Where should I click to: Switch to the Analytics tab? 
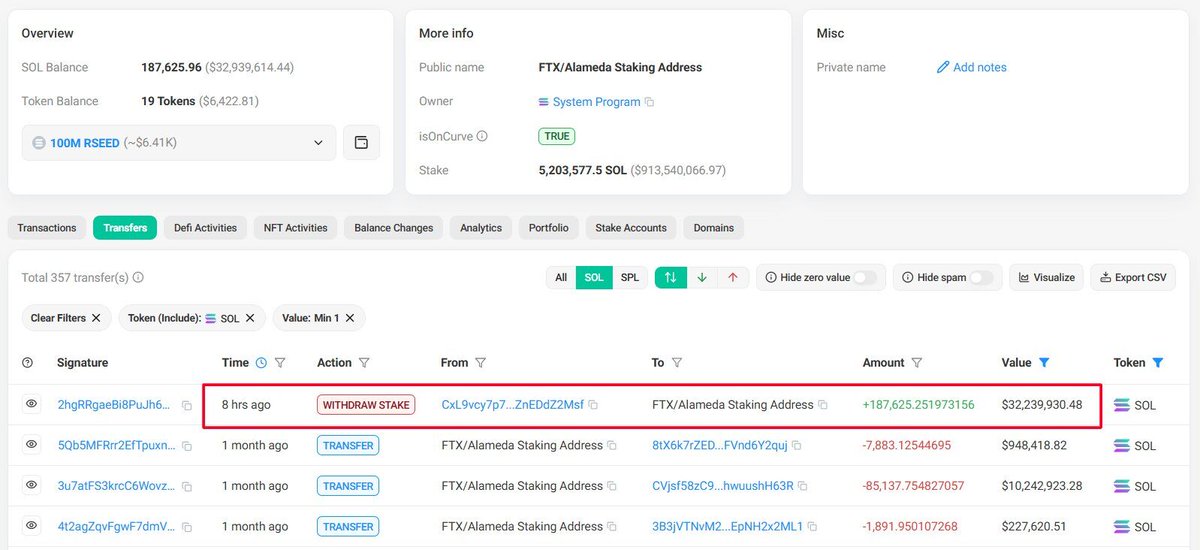[x=481, y=228]
